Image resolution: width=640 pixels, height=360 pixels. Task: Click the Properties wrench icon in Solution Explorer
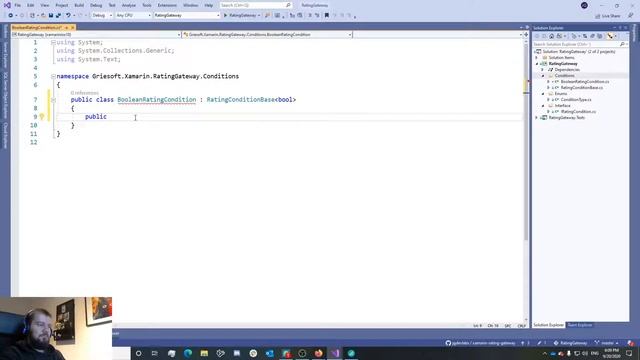click(610, 36)
